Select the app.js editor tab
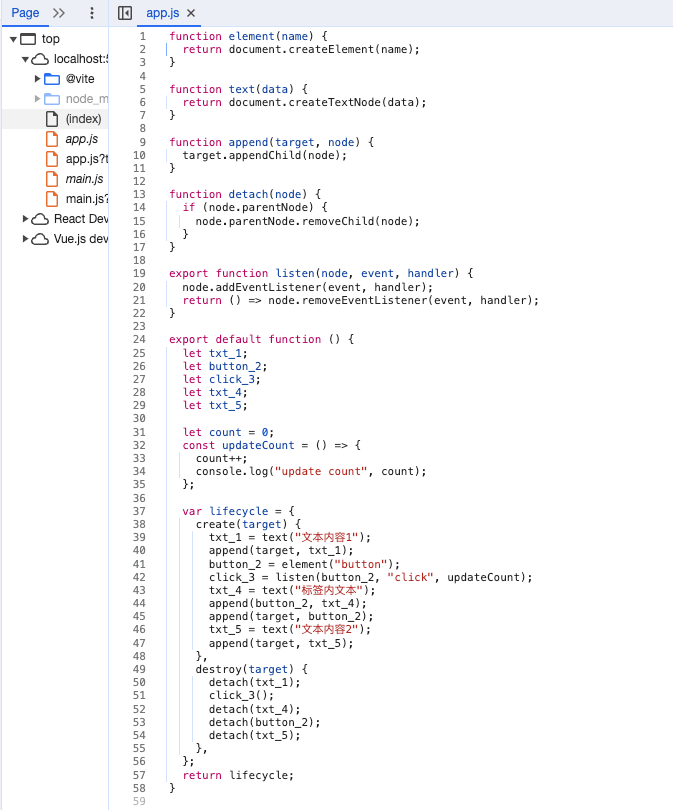673x810 pixels. point(164,13)
